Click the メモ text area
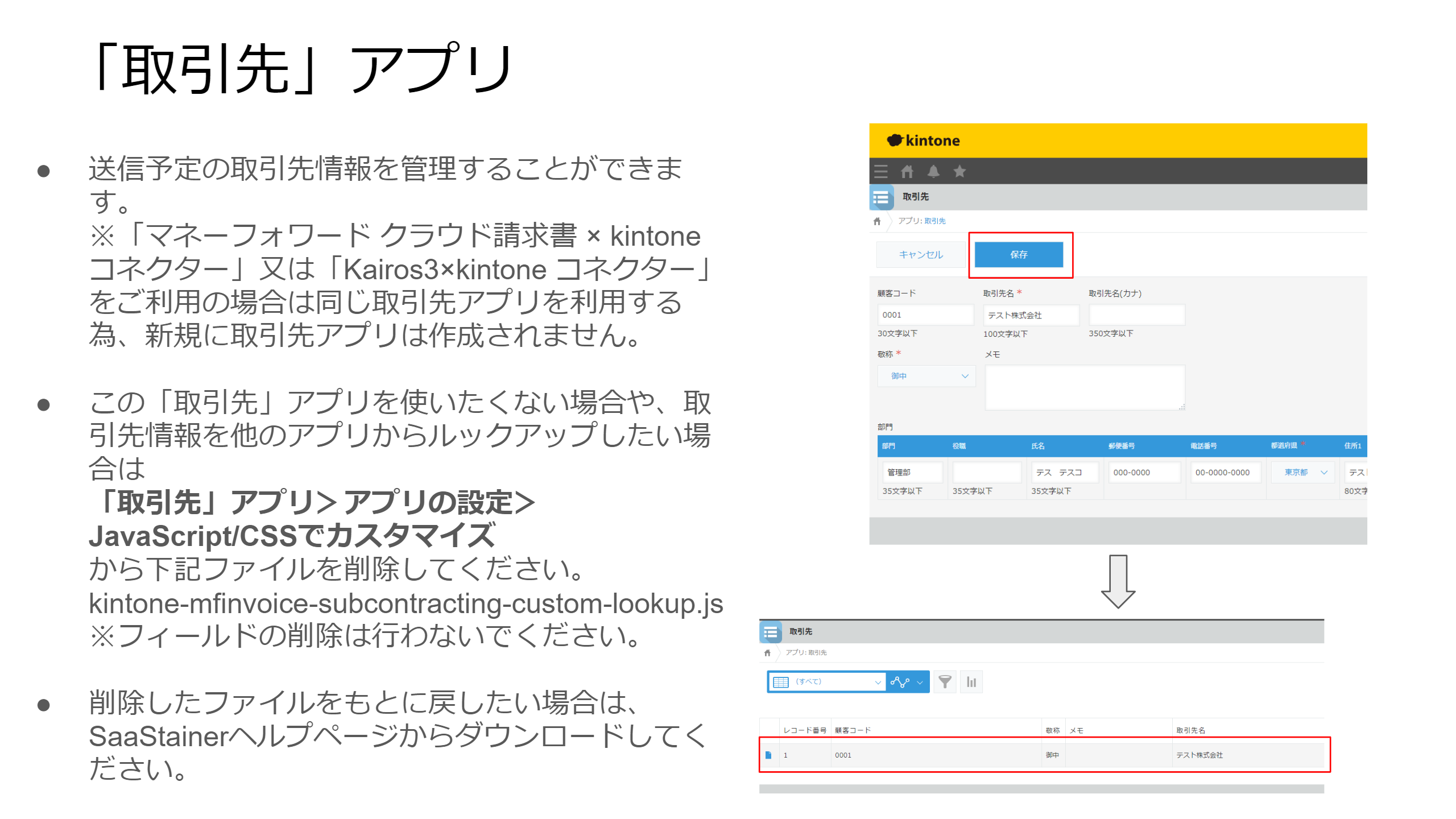 pyautogui.click(x=1085, y=387)
